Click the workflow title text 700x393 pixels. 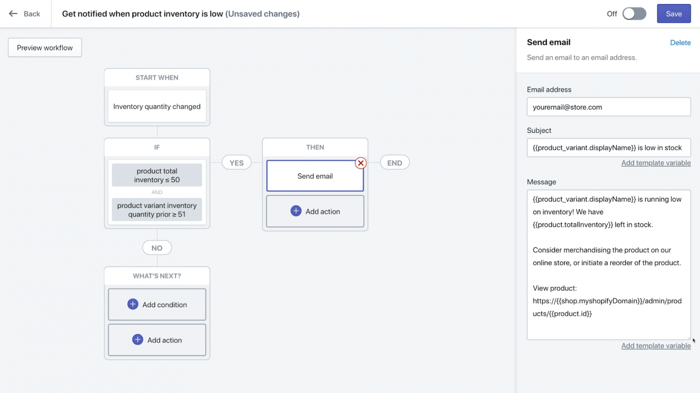click(180, 14)
